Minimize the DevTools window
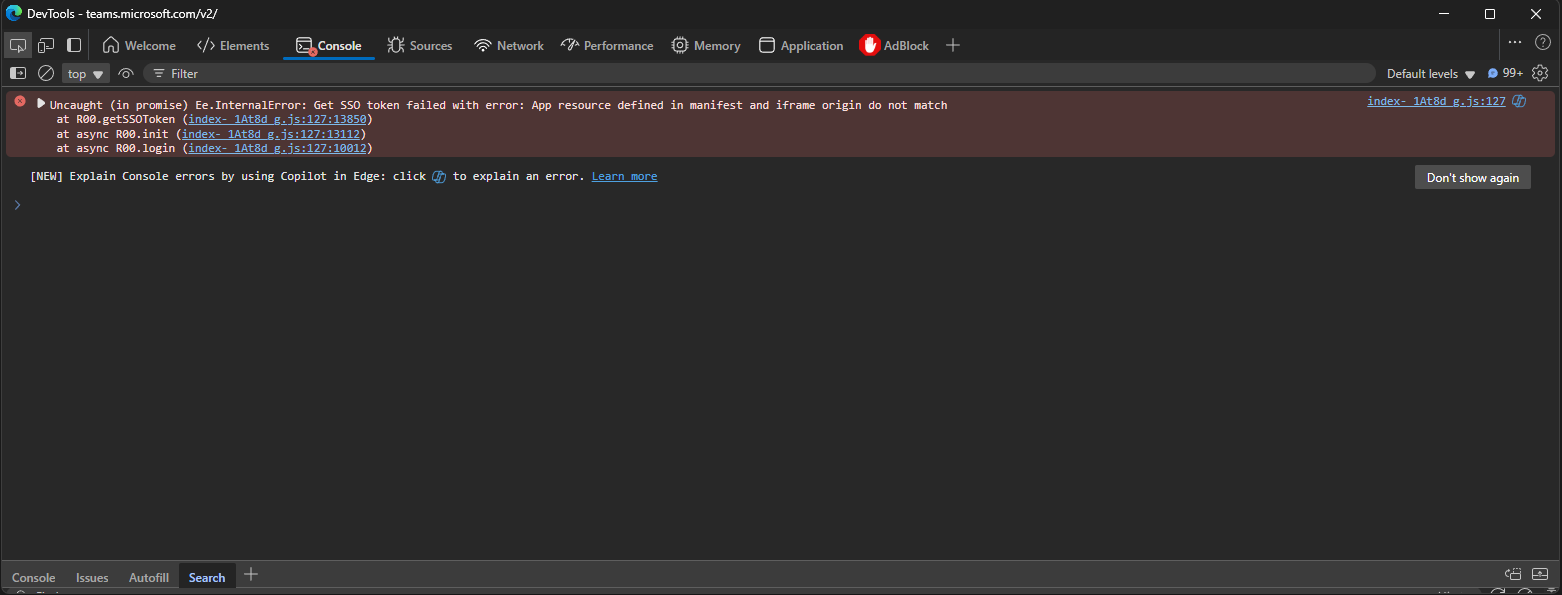The height and width of the screenshot is (595, 1562). [1444, 14]
